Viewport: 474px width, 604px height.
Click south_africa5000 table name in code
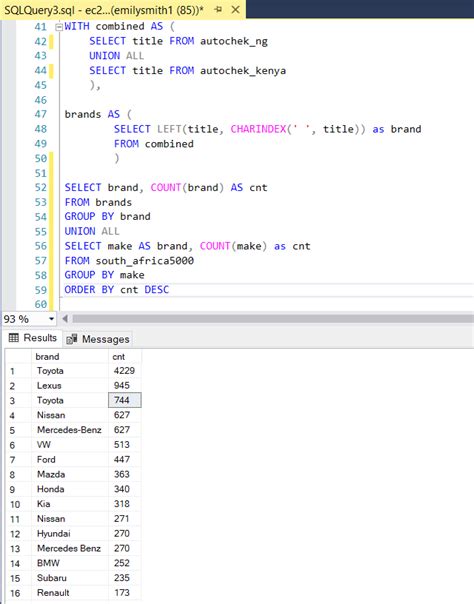coord(144,261)
